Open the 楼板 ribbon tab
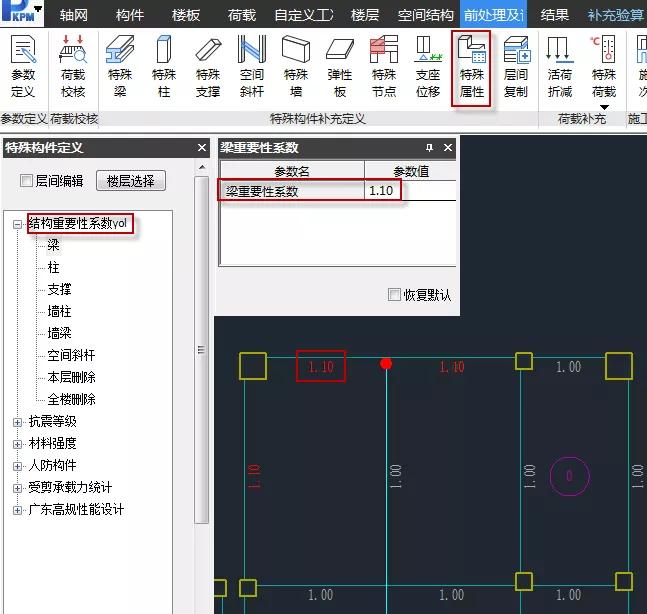The height and width of the screenshot is (614, 647). coord(186,15)
